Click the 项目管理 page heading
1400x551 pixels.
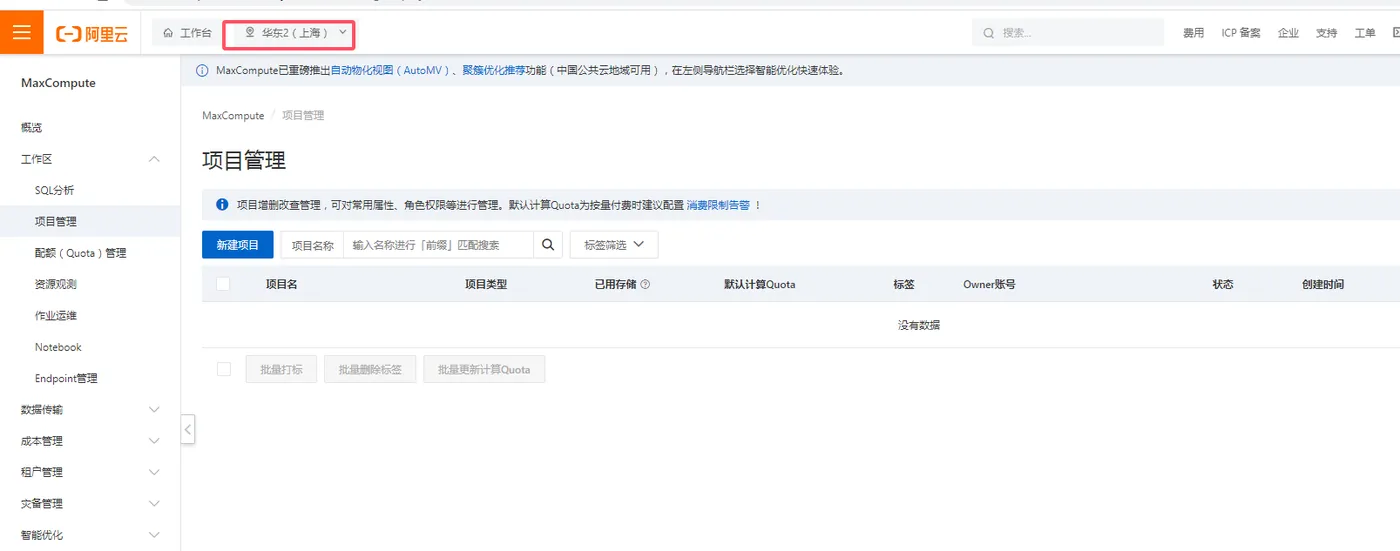(x=244, y=160)
